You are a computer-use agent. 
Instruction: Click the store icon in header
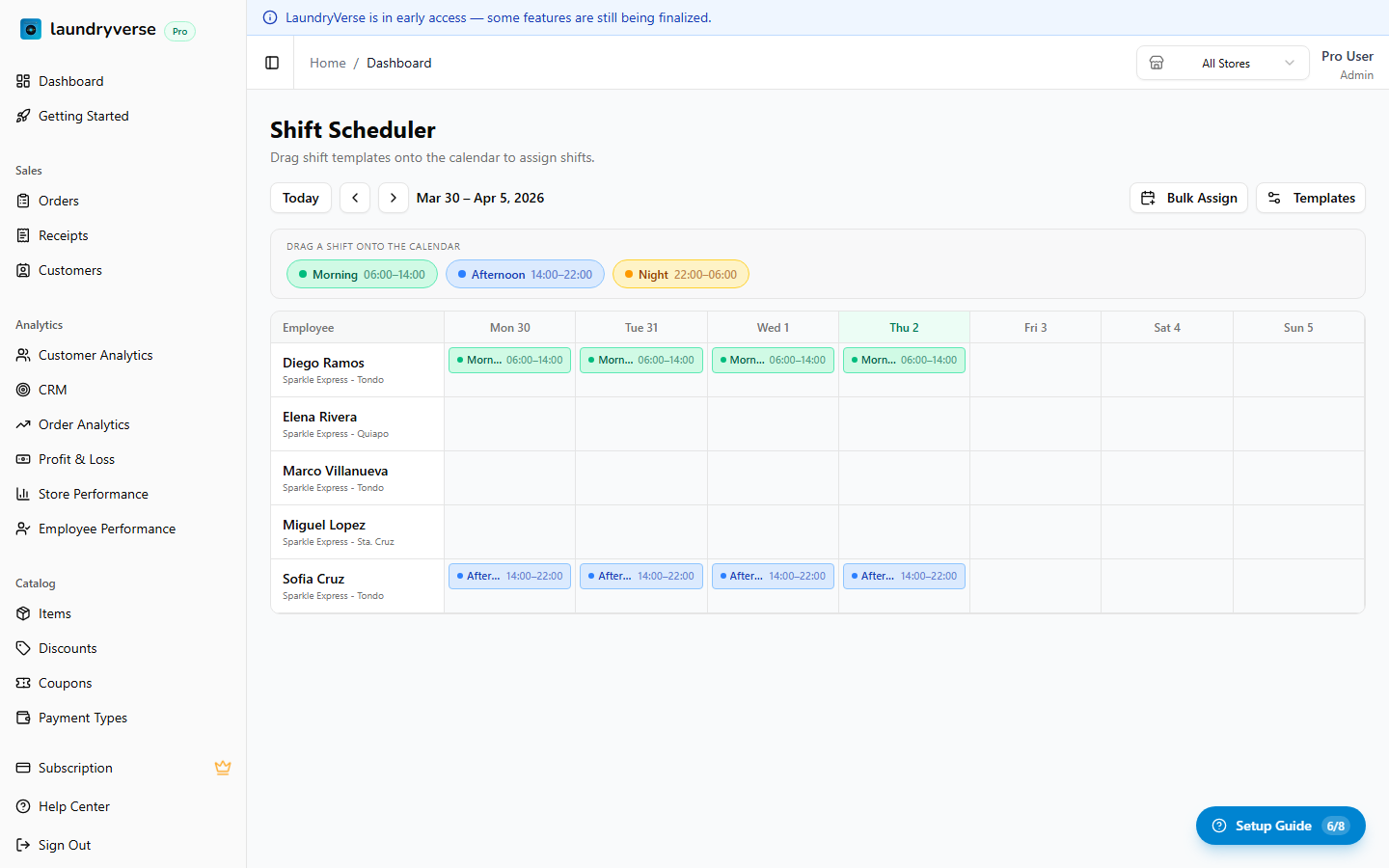pyautogui.click(x=1157, y=63)
